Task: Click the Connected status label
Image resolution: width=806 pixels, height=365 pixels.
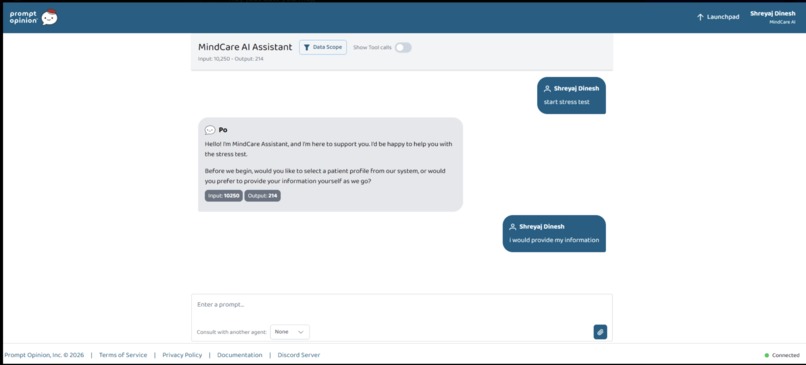Action: pyautogui.click(x=785, y=355)
